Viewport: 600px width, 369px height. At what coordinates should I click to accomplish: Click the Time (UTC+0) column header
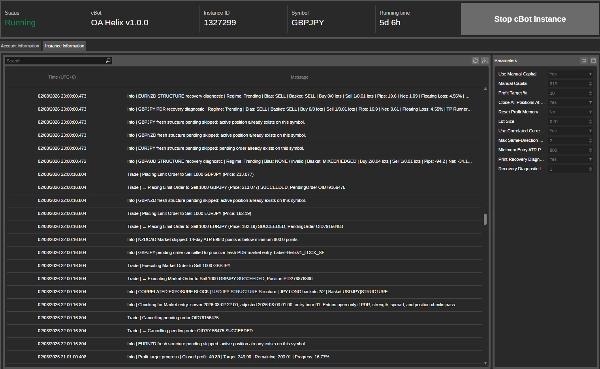coord(62,77)
